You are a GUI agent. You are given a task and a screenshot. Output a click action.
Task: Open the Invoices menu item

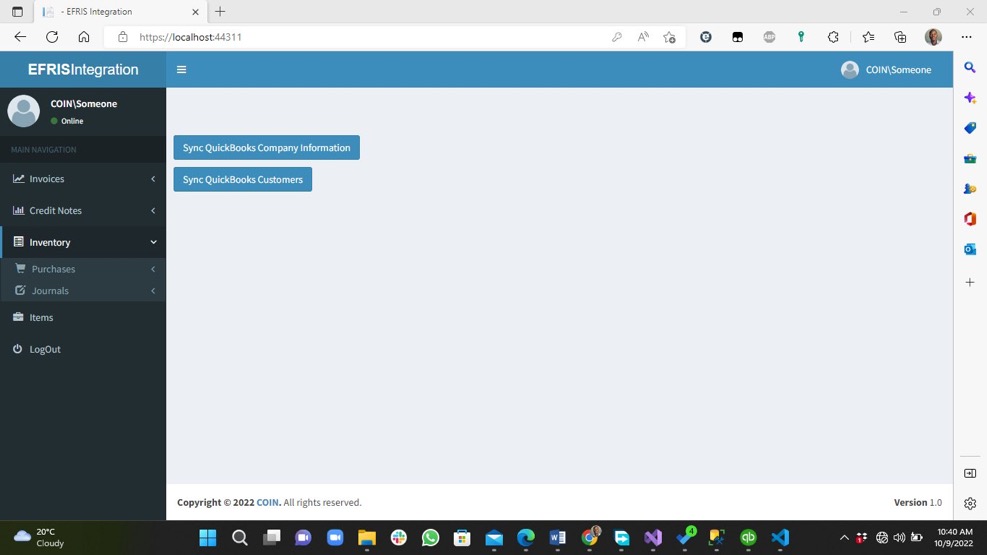[x=83, y=179]
